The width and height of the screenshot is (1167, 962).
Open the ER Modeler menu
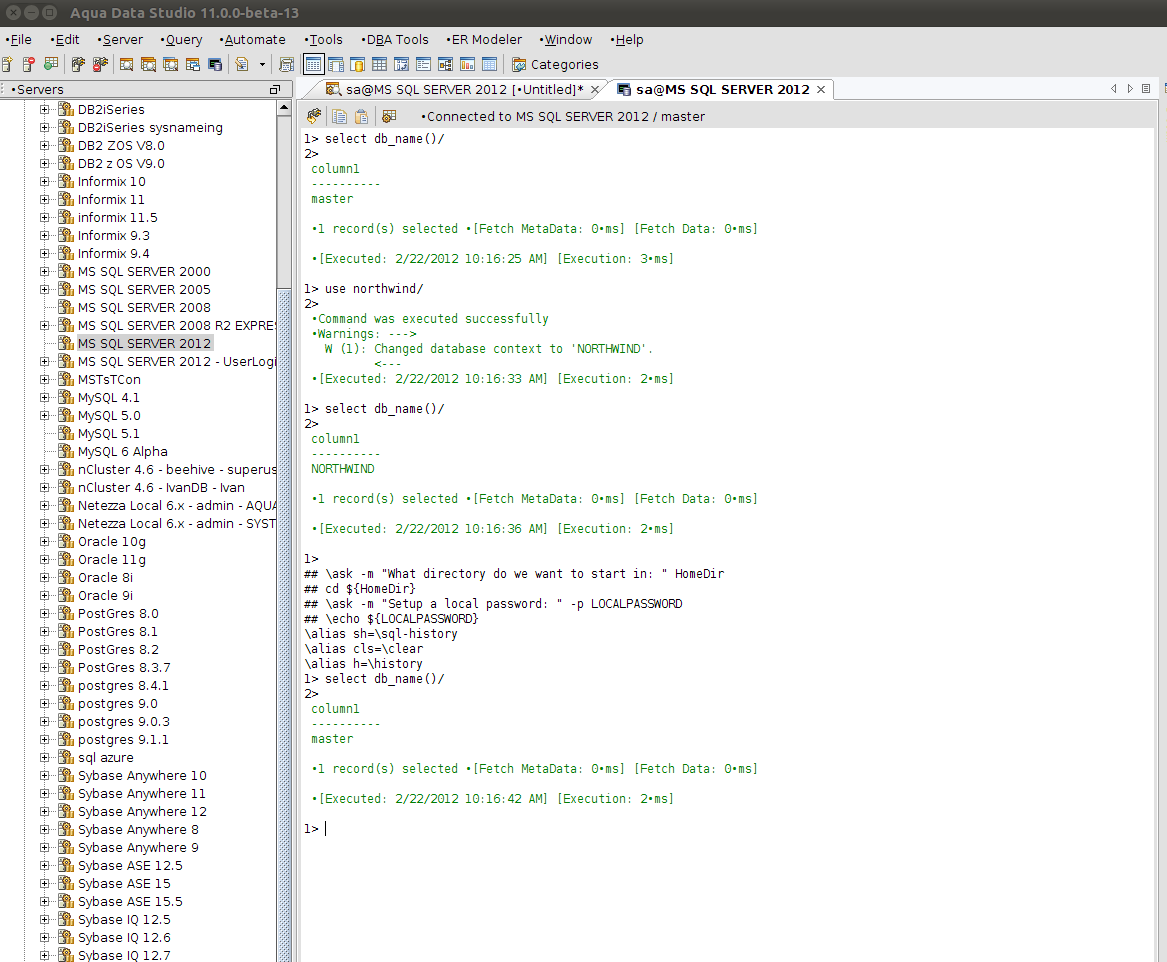point(484,39)
